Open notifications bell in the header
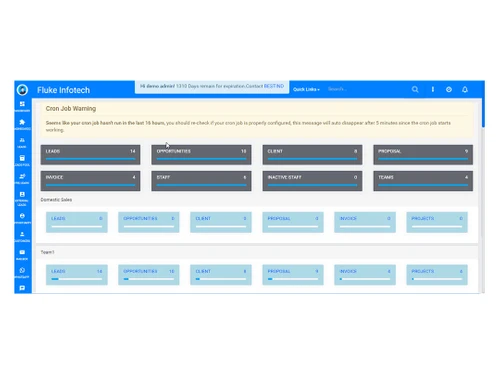The image size is (500, 375). 465,89
